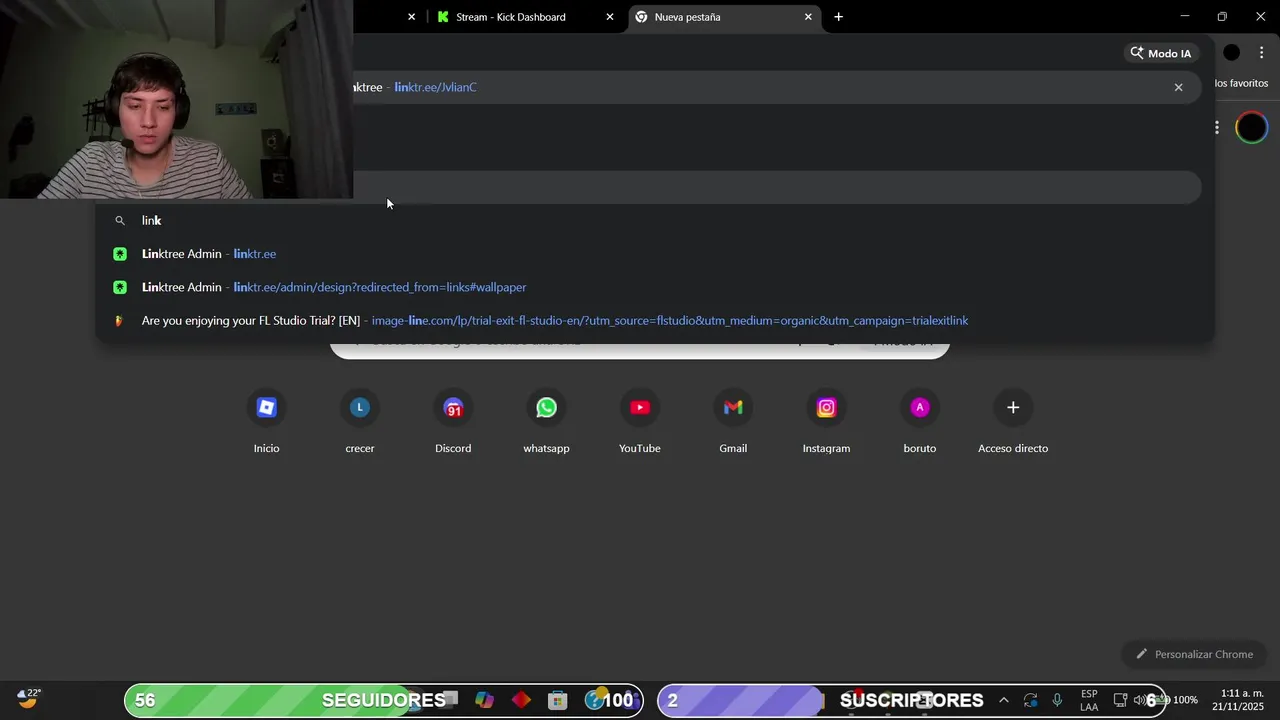This screenshot has width=1280, height=720.
Task: Remove the linktr.ee/JvlianC suggestion with X
Action: pyautogui.click(x=1178, y=87)
